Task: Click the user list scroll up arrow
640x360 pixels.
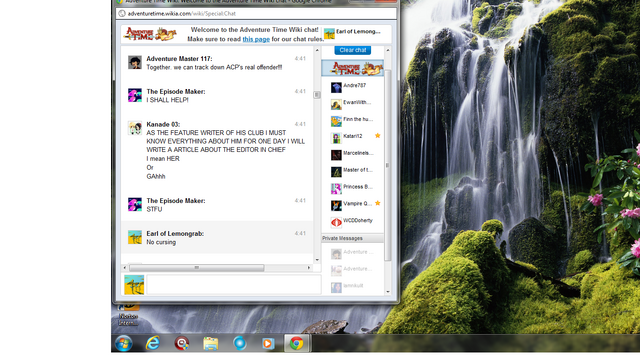Action: coord(388,50)
